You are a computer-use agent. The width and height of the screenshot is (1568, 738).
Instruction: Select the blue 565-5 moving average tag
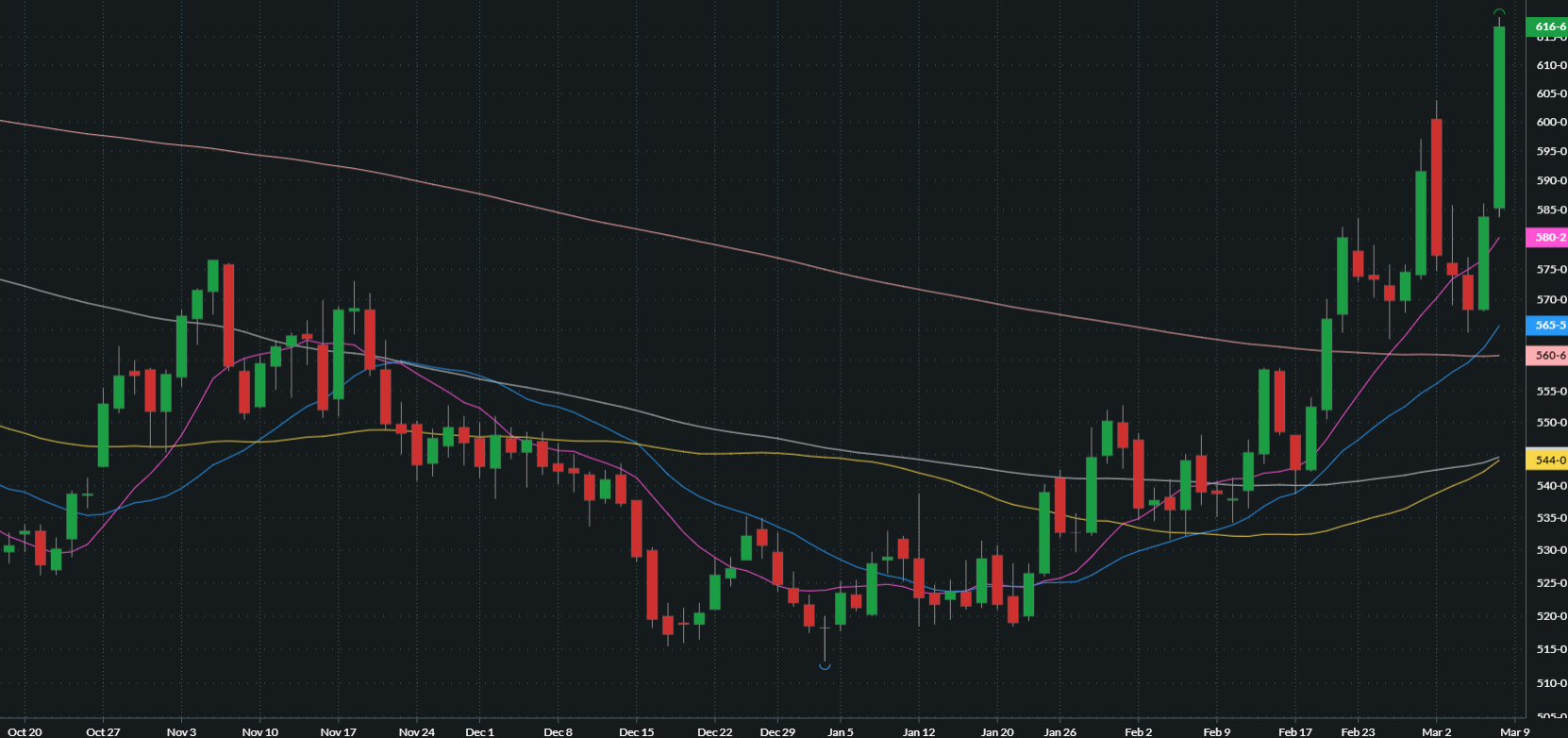[1548, 326]
